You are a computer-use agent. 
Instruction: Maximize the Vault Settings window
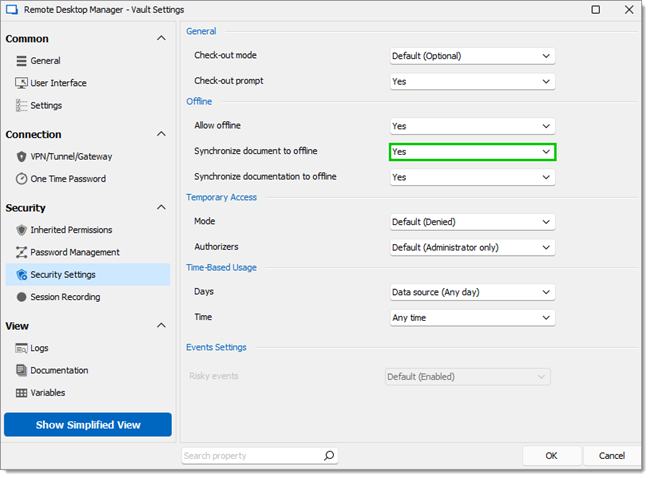click(596, 10)
